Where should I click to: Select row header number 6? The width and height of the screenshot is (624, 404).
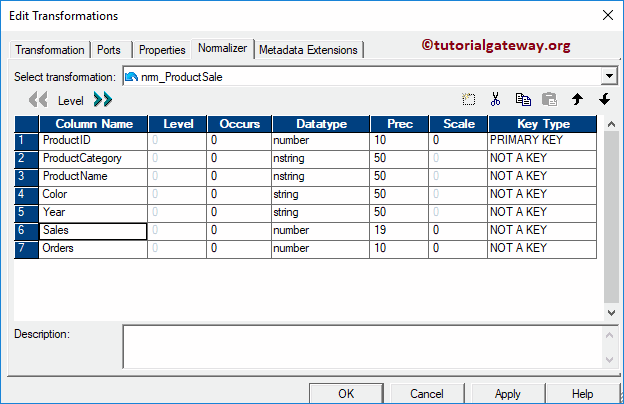(26, 231)
